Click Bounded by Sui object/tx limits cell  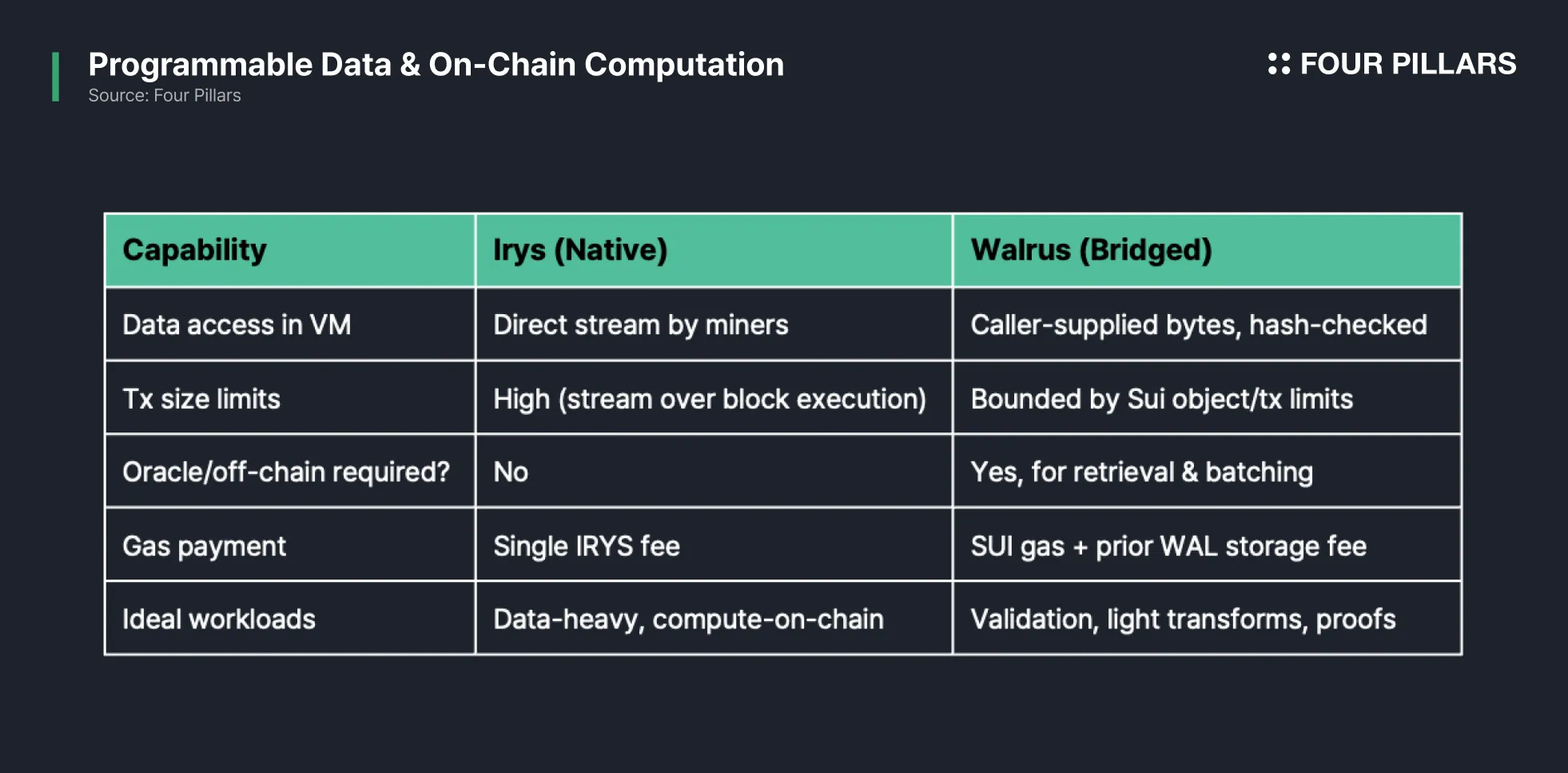tap(1207, 398)
